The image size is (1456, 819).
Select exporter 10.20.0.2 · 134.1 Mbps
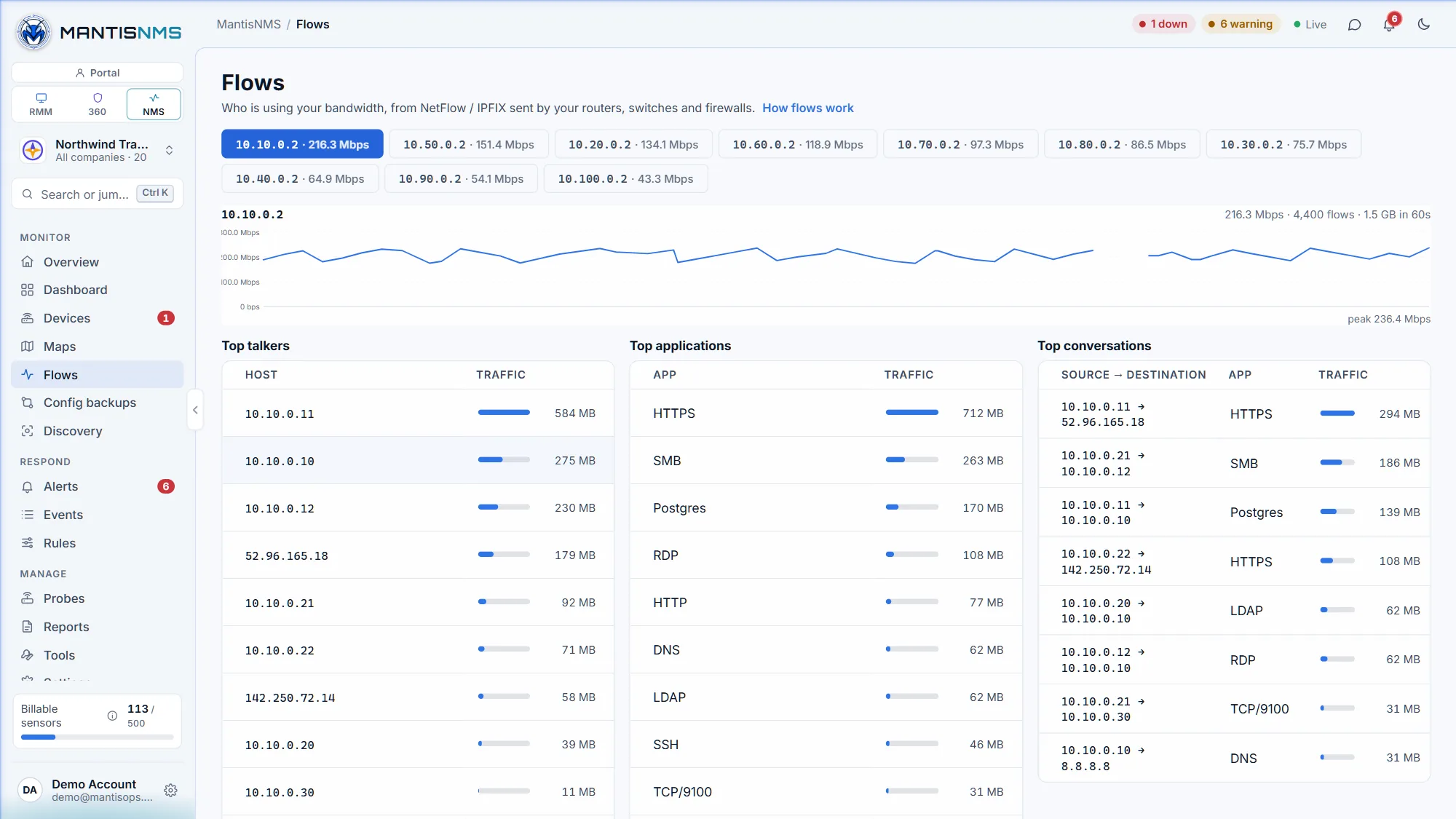[633, 144]
